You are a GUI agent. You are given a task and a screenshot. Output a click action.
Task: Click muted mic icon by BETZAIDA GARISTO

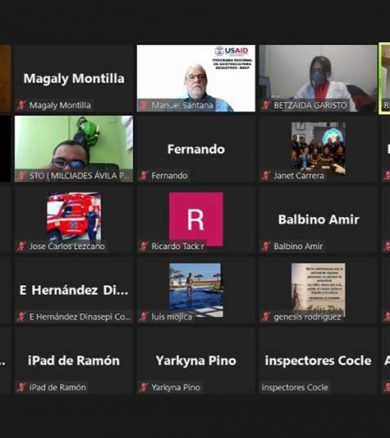266,105
